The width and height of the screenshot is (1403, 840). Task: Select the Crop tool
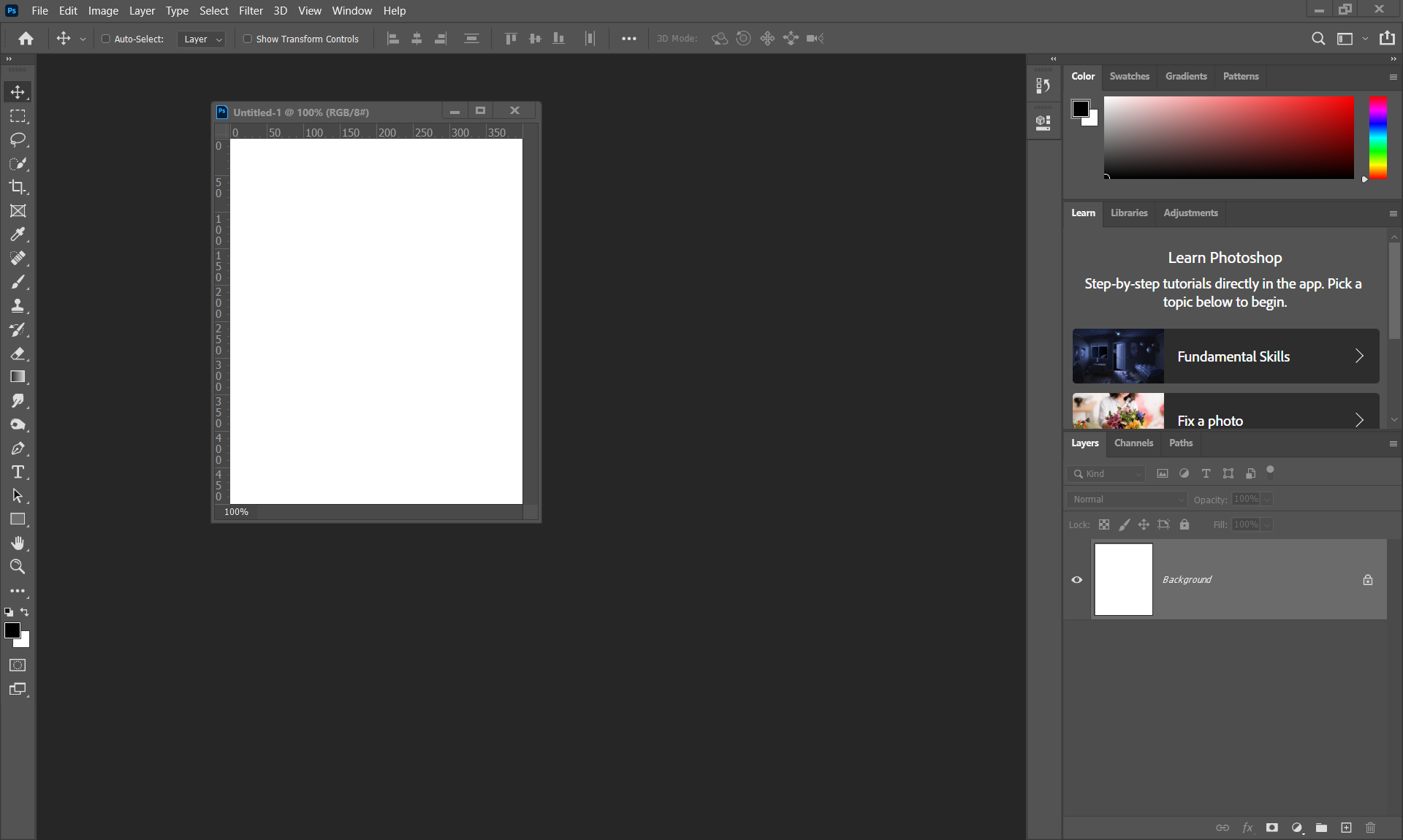pyautogui.click(x=18, y=187)
